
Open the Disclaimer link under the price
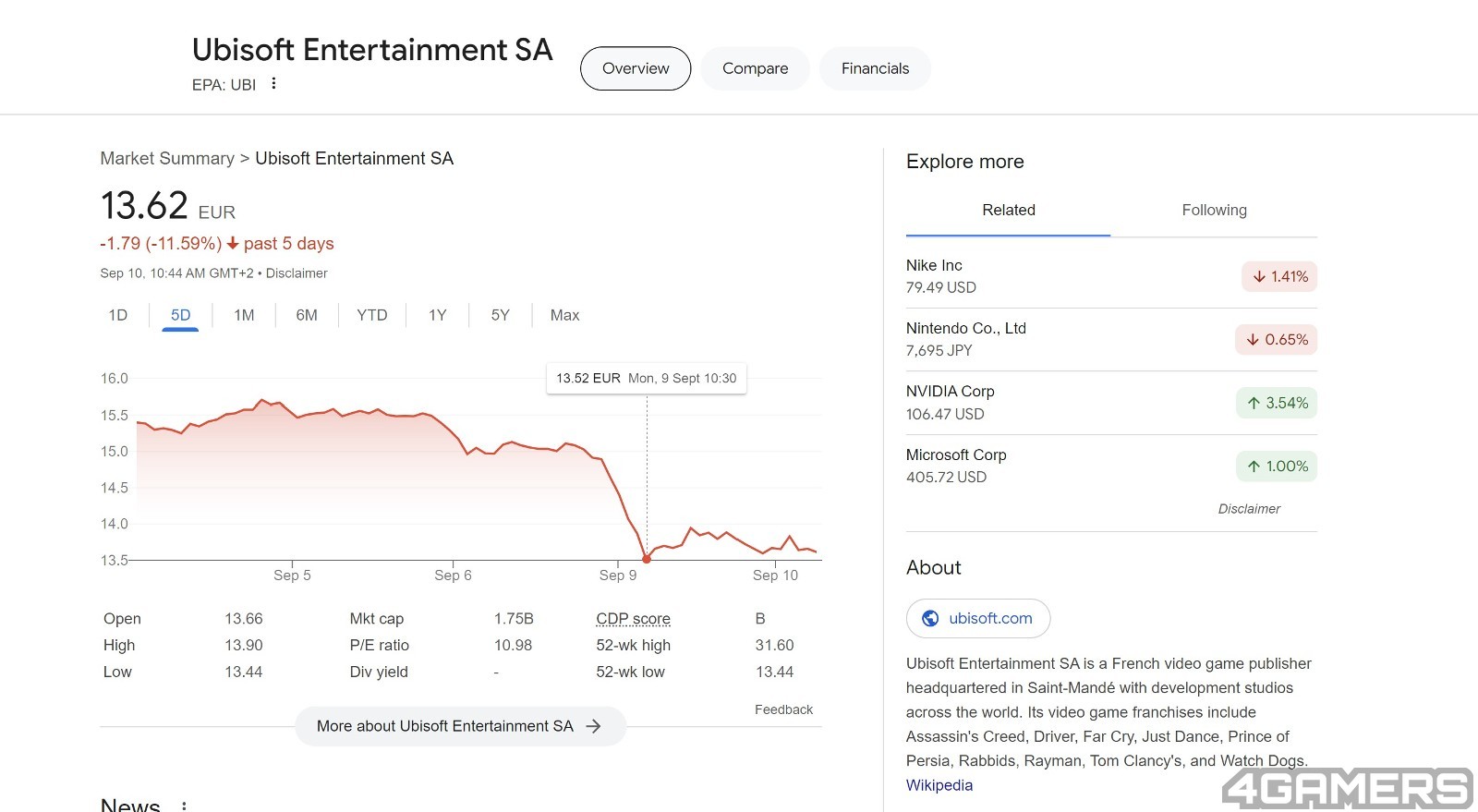point(297,273)
